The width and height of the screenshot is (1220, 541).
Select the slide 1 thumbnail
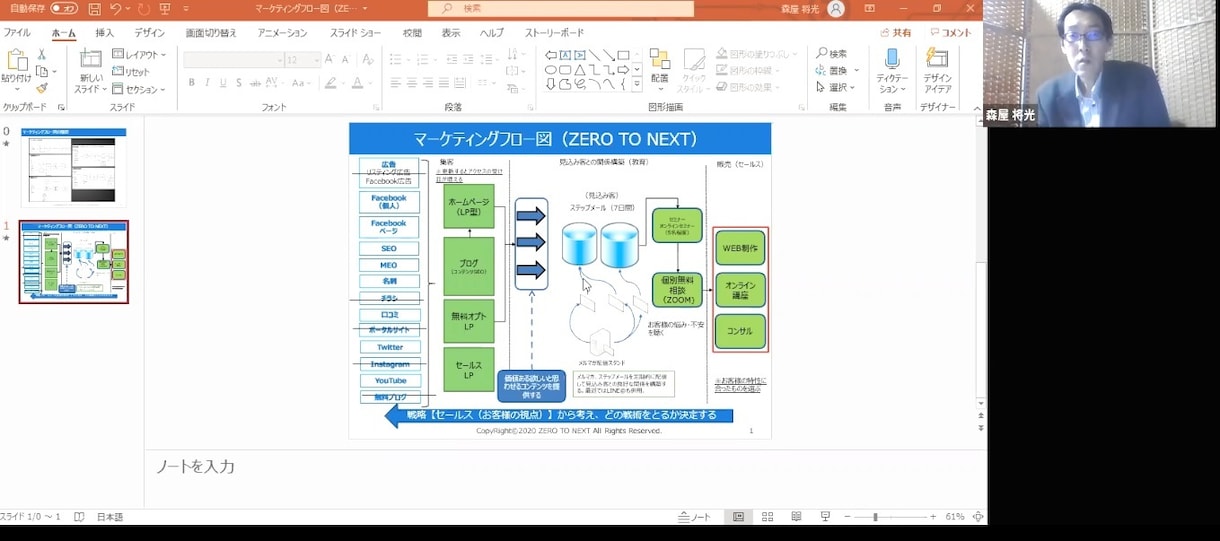[74, 262]
